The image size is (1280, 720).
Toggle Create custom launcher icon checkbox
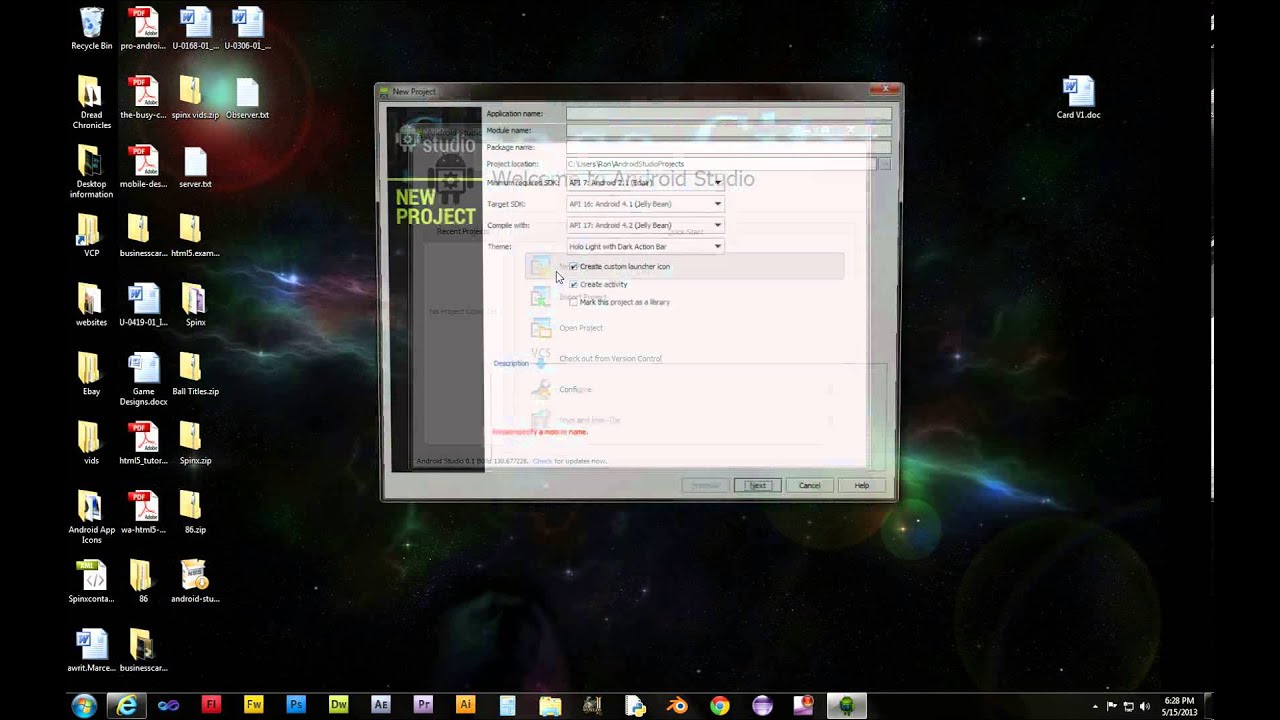click(x=573, y=267)
